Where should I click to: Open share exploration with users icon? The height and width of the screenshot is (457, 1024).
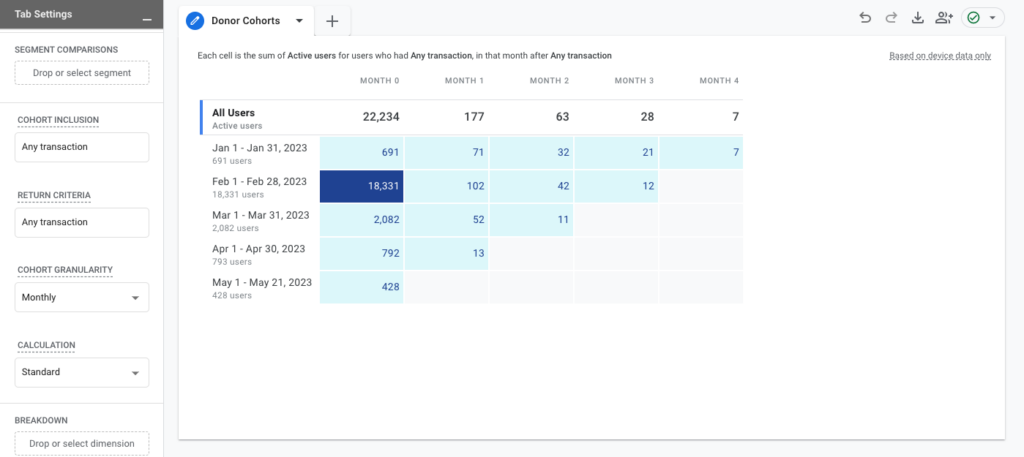click(x=944, y=18)
